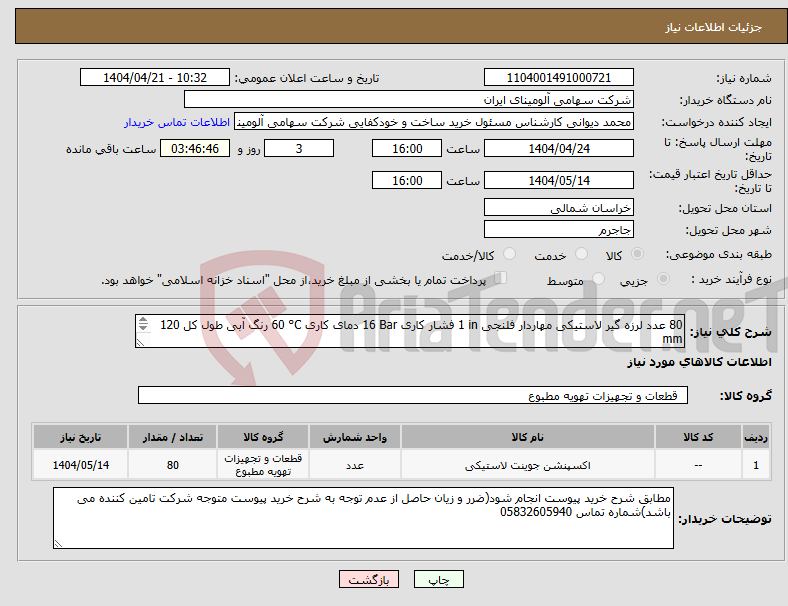Click the گروه کالا column header
788x606 pixels.
point(263,437)
